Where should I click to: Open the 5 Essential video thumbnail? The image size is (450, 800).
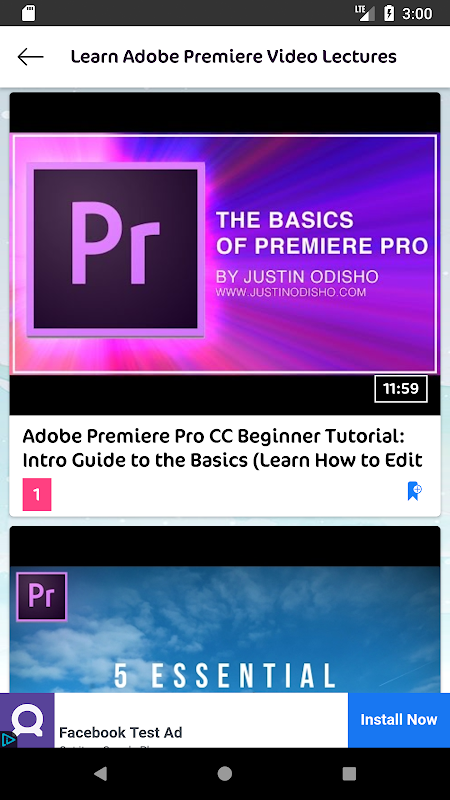coord(224,610)
